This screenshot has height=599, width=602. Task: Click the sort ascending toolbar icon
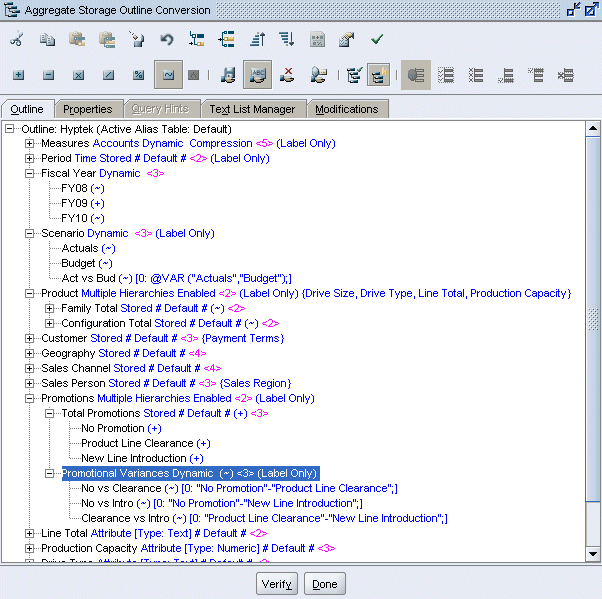(257, 40)
